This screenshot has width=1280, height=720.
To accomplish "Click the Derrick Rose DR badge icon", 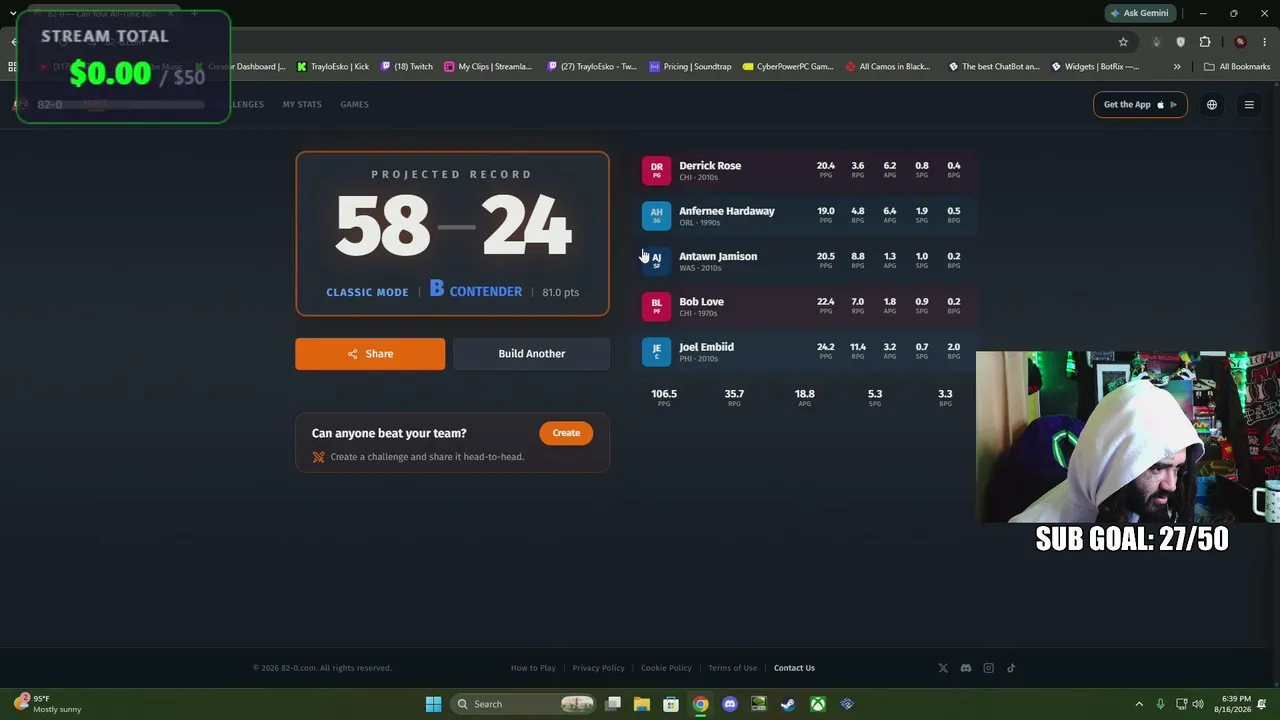I will (656, 170).
